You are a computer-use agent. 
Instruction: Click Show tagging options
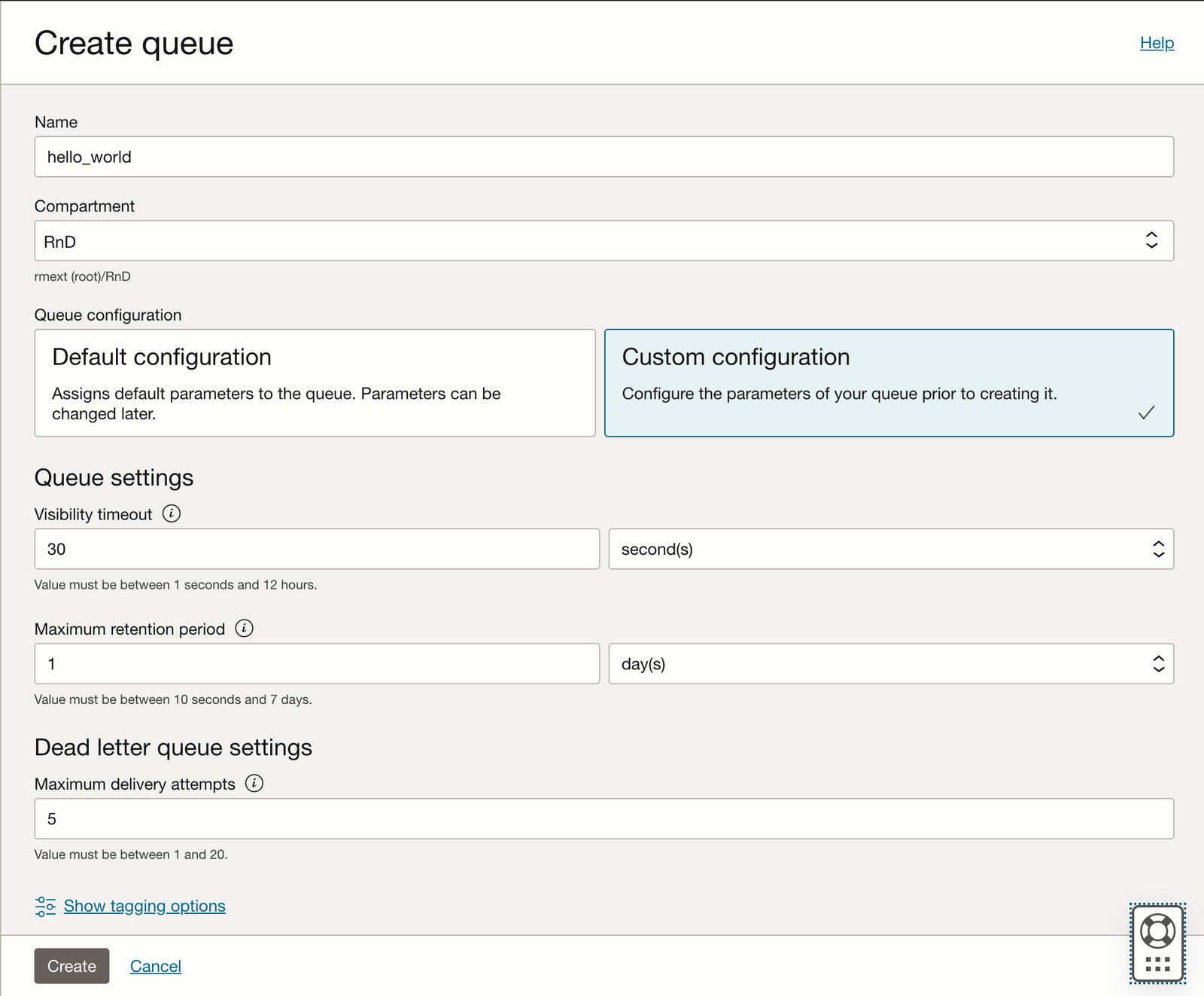(x=144, y=906)
